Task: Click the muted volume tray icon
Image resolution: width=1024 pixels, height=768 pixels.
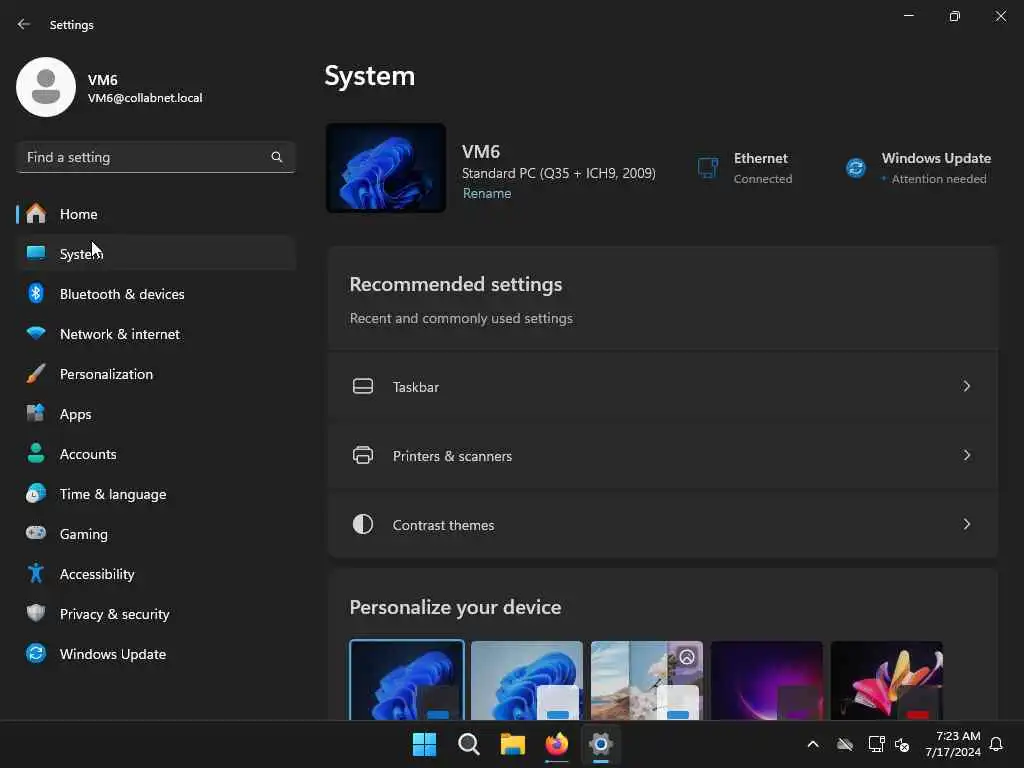Action: tap(902, 744)
